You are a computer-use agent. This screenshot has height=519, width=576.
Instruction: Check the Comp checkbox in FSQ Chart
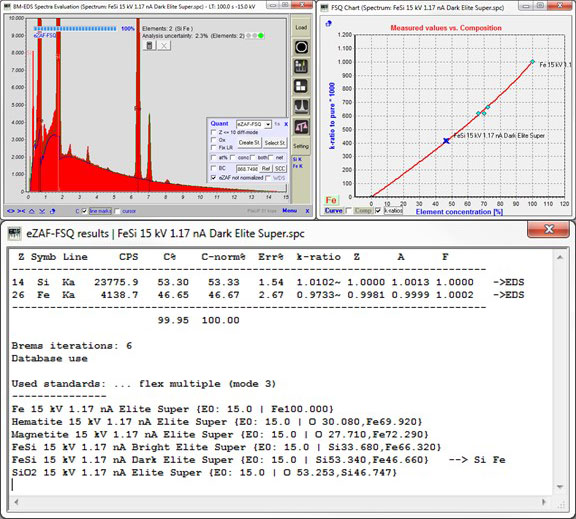point(349,210)
